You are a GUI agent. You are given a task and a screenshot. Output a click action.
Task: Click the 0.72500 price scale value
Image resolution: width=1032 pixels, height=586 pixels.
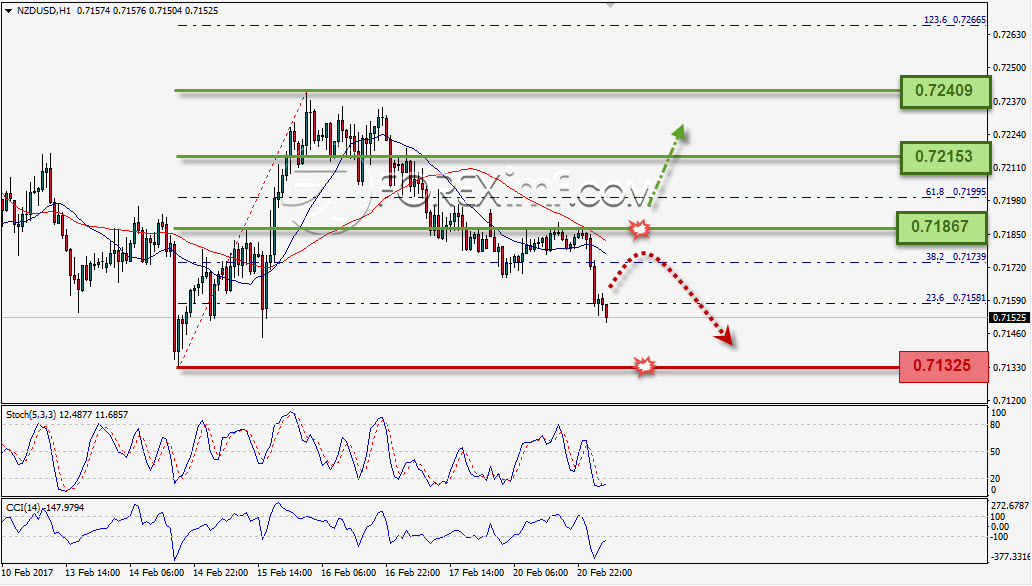pyautogui.click(x=1010, y=68)
